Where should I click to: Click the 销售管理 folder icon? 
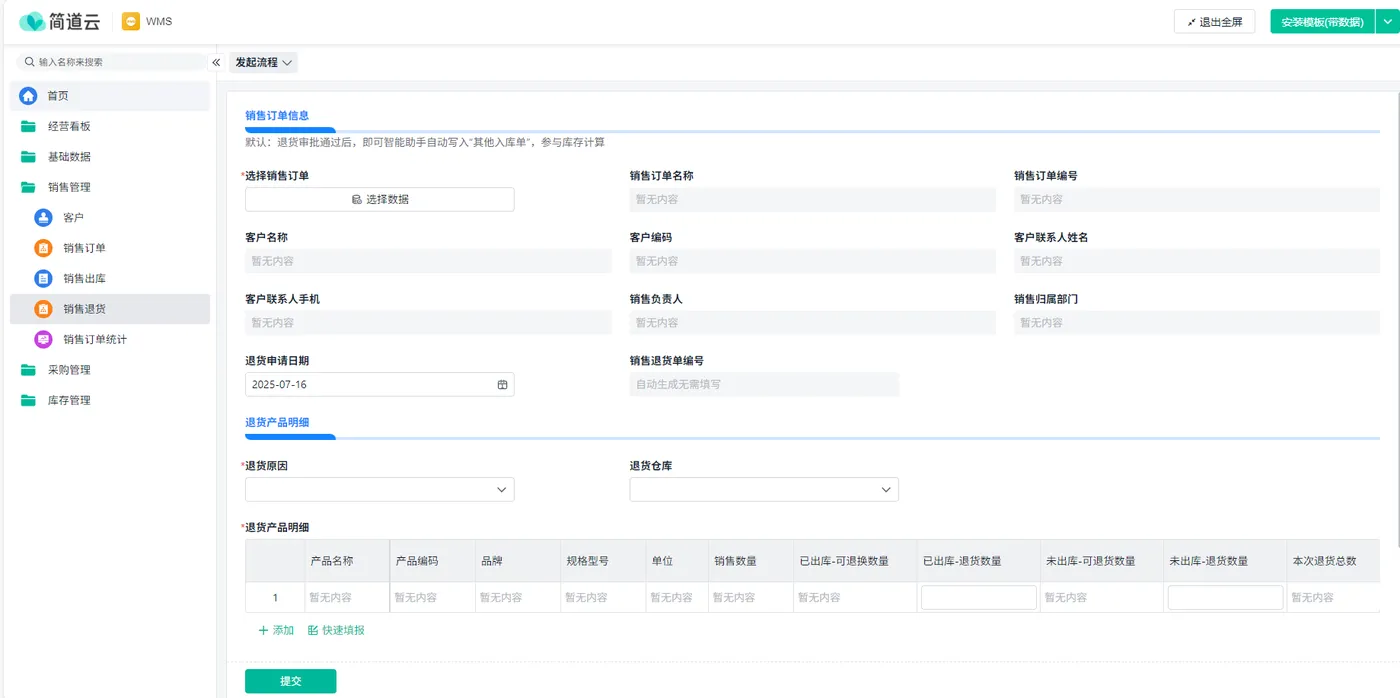[x=28, y=187]
